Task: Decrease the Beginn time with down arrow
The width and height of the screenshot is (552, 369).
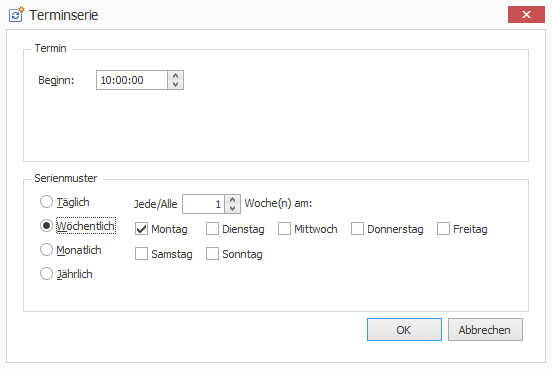Action: click(175, 85)
